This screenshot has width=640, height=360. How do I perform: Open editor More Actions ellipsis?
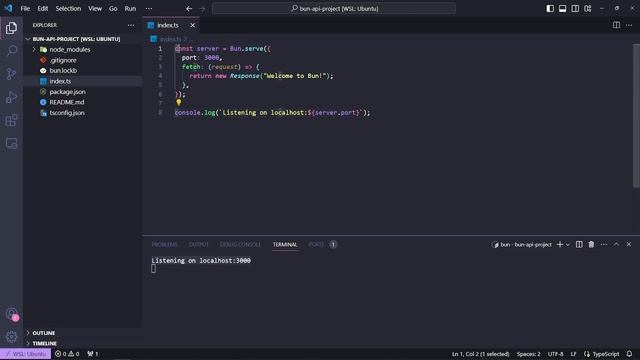point(629,25)
